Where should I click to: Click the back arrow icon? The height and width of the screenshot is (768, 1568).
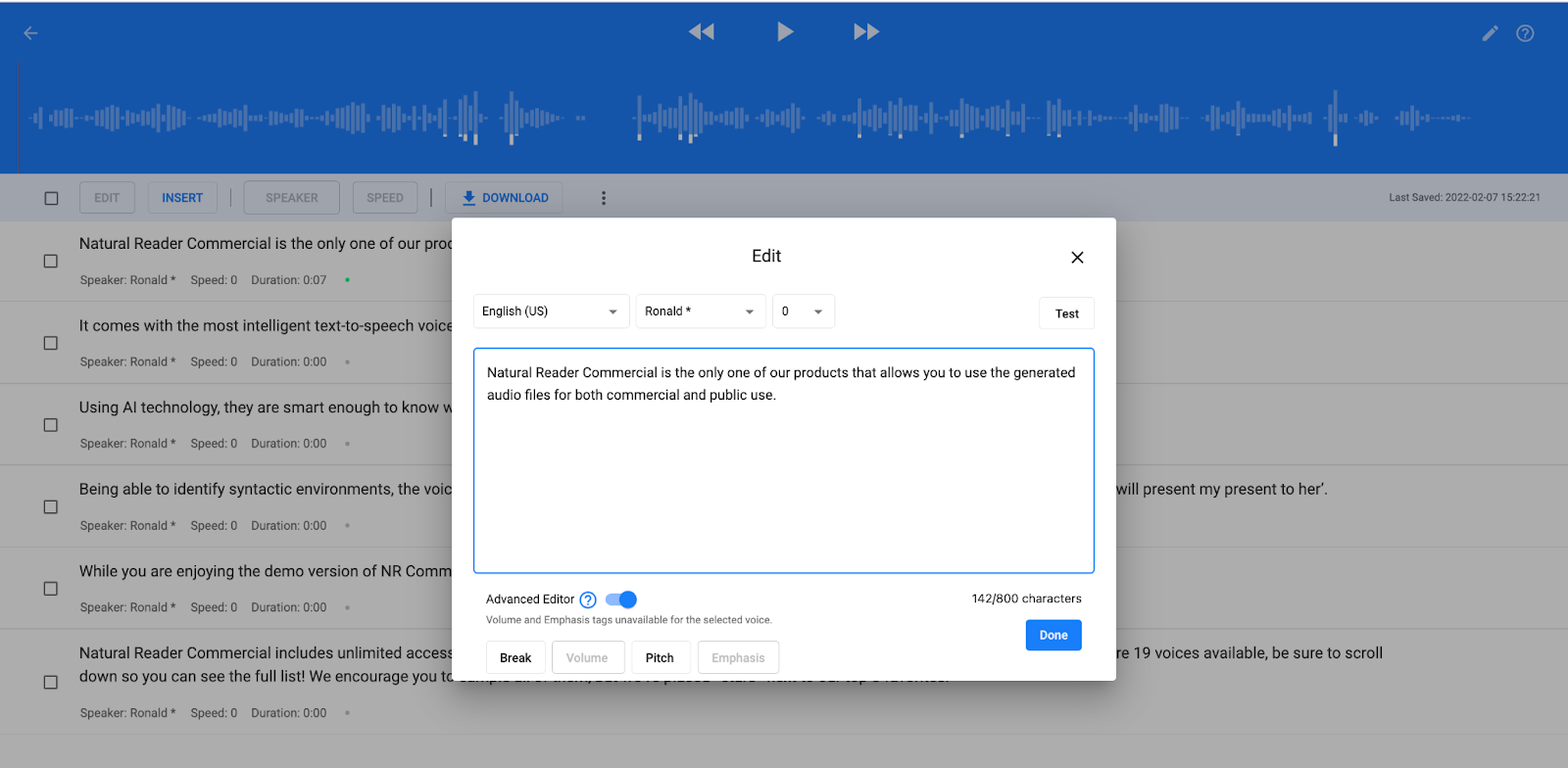point(30,33)
